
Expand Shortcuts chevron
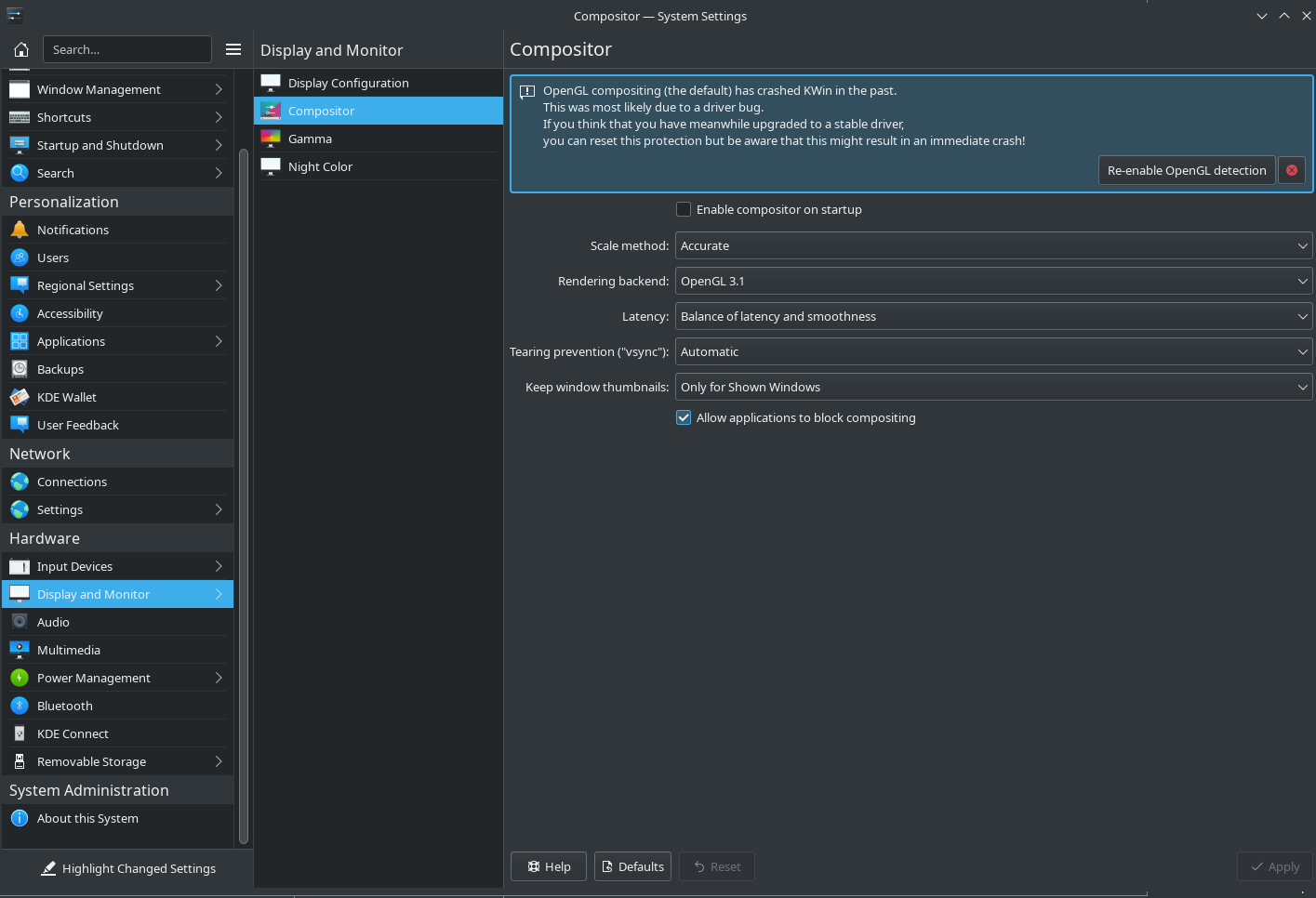point(219,117)
